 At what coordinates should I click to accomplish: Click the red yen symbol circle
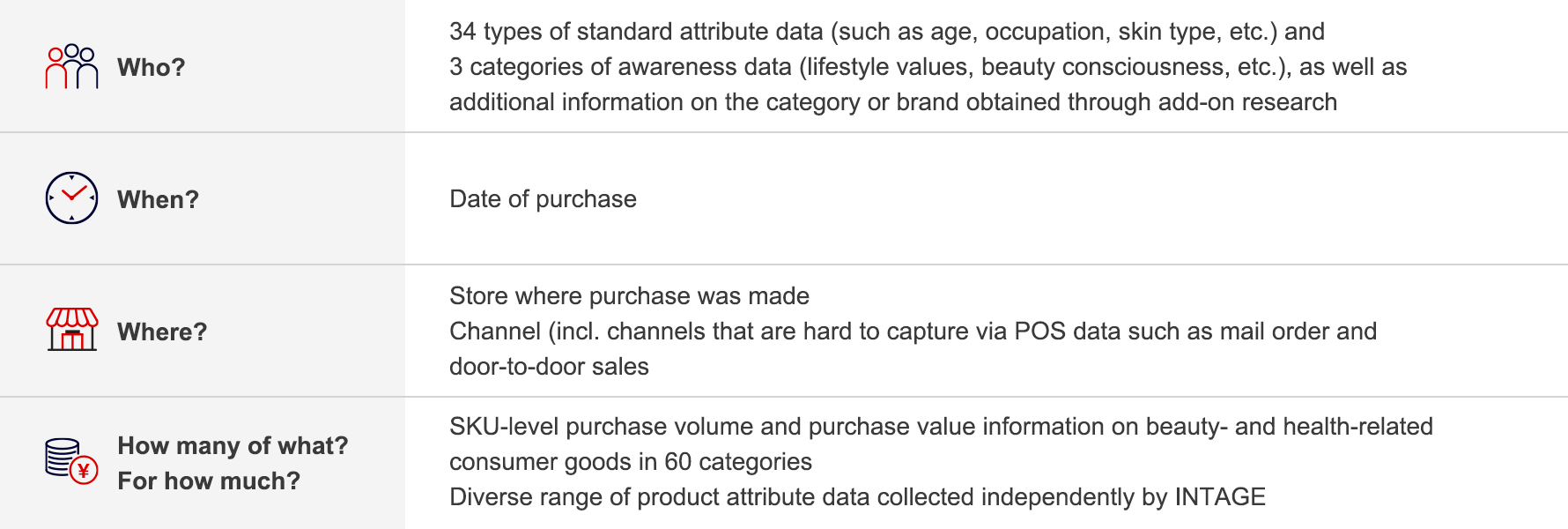pos(84,471)
